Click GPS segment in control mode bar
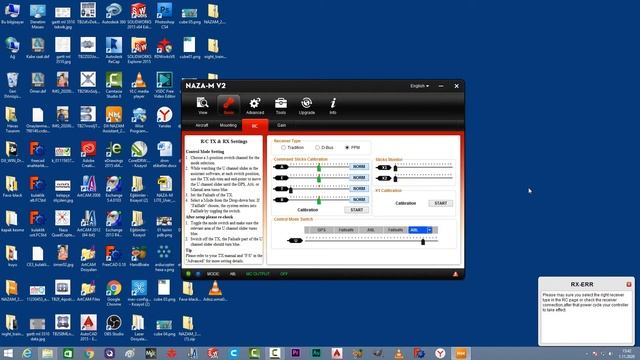The width and height of the screenshot is (640, 360). click(x=321, y=230)
